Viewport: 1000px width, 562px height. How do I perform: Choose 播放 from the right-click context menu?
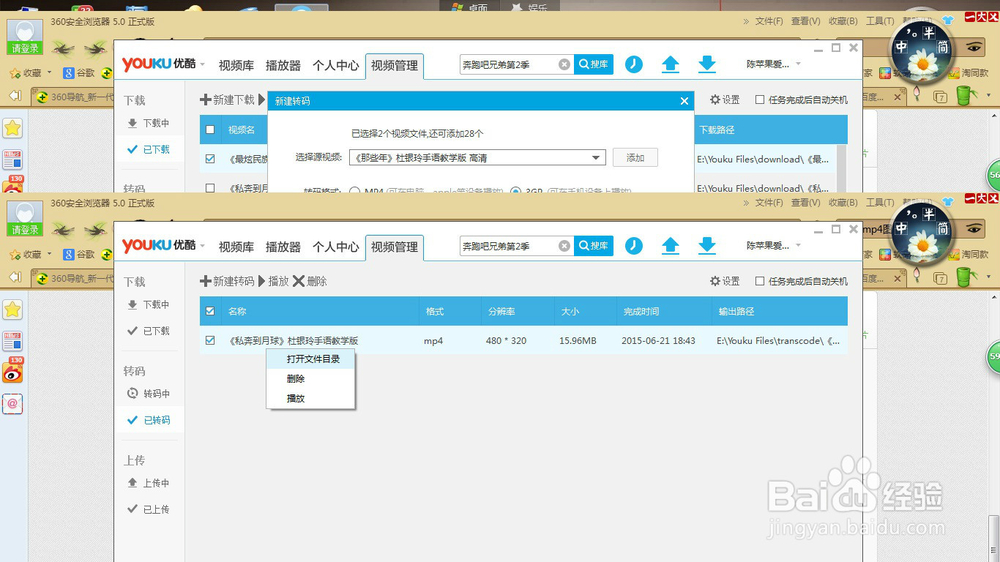[295, 399]
